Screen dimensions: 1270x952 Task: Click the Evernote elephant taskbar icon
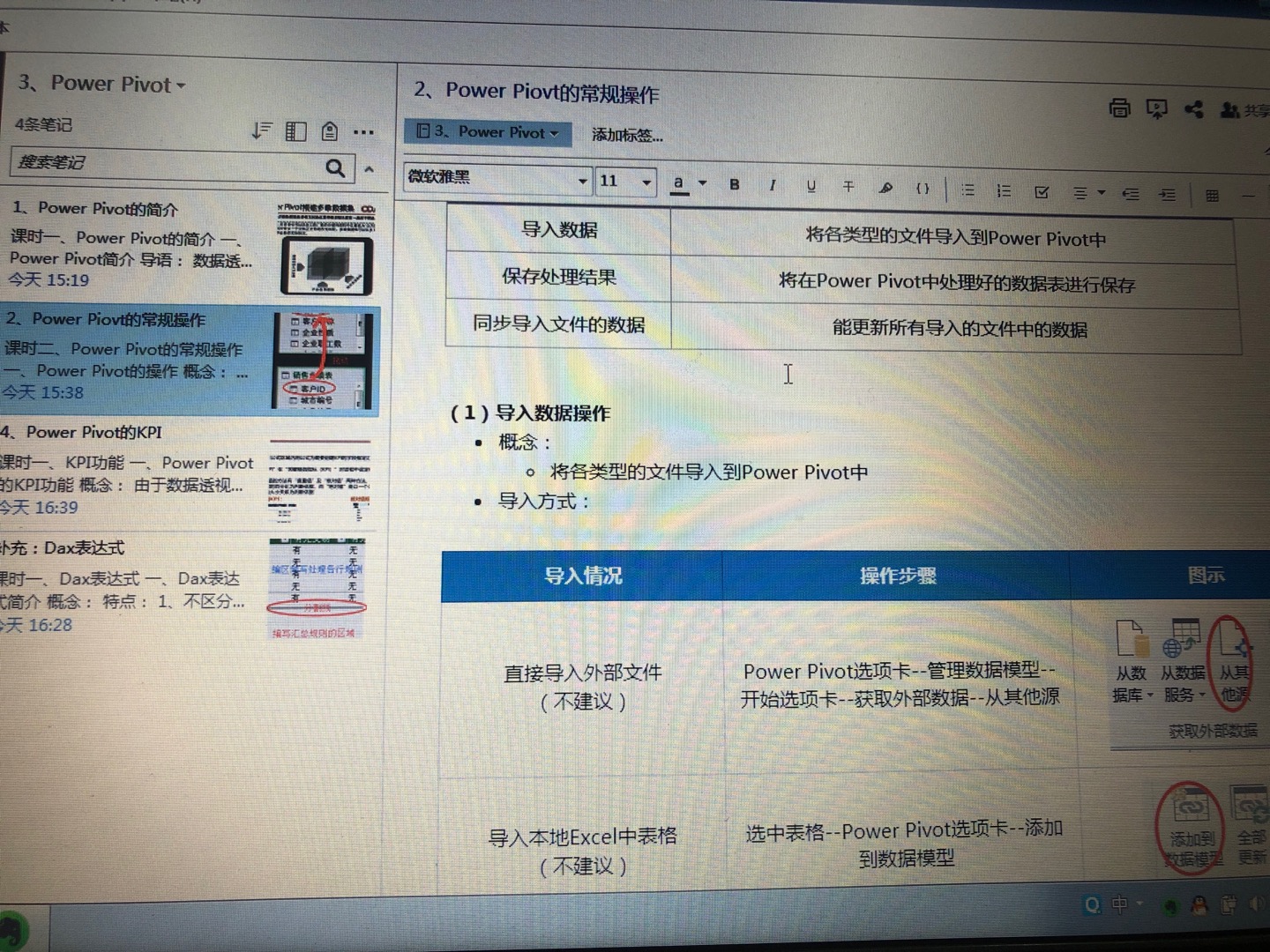[x=12, y=933]
